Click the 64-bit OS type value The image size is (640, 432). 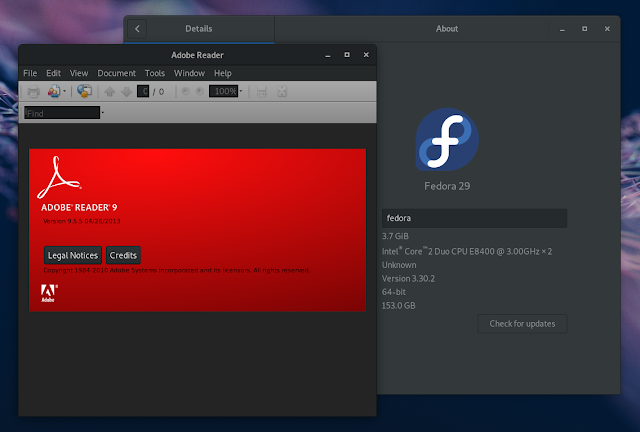click(x=394, y=292)
